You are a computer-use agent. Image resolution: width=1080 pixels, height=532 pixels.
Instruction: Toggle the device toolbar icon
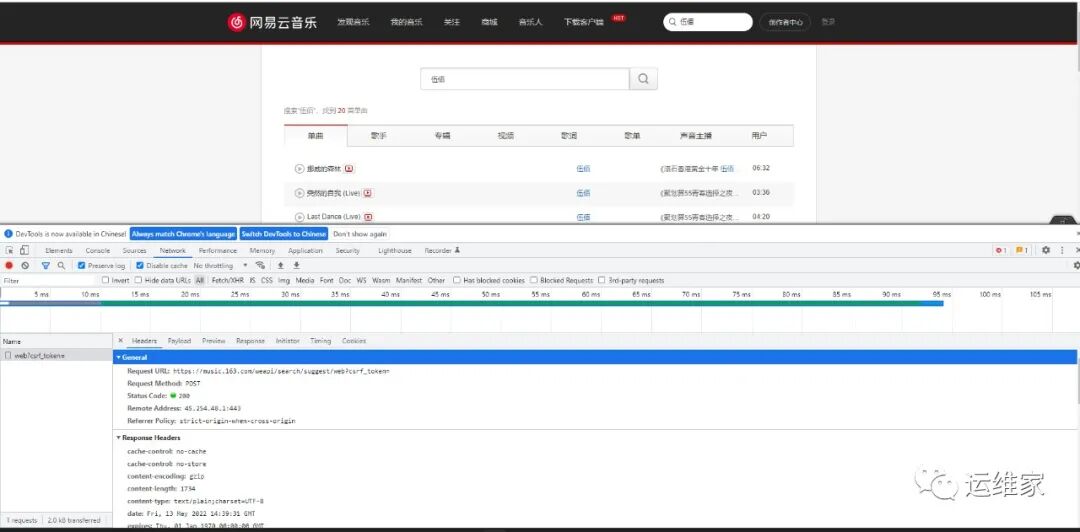(24, 251)
